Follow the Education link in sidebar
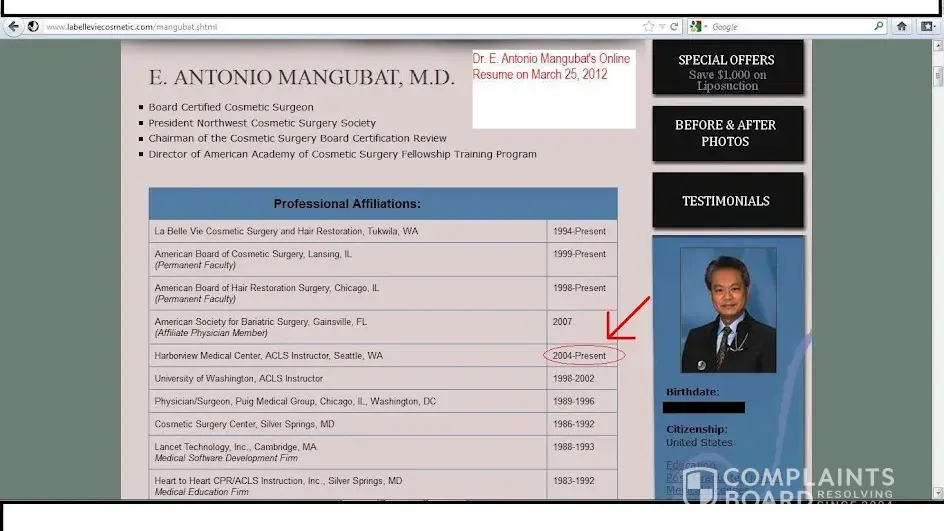944x531 pixels. [690, 465]
